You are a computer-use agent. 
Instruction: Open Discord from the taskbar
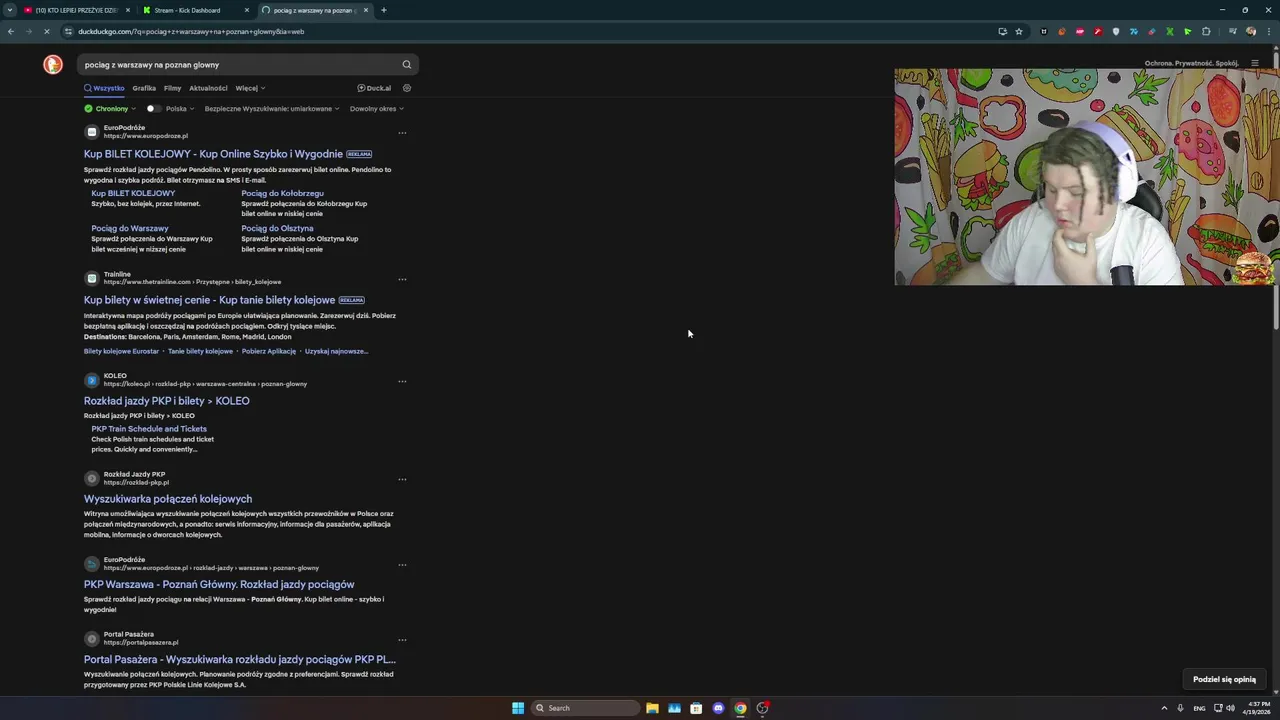(x=718, y=708)
